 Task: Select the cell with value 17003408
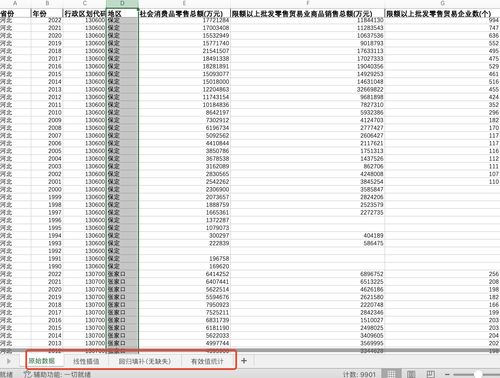point(184,28)
